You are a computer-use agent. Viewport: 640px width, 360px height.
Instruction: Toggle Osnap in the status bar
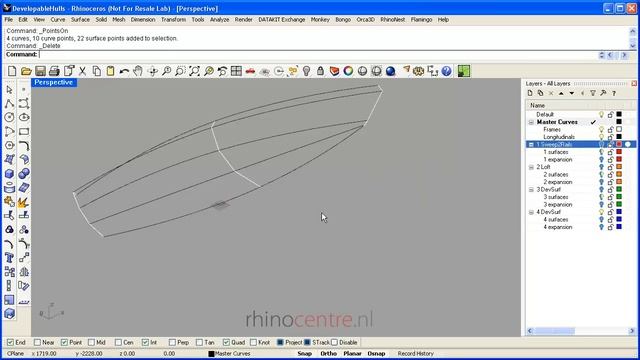tap(376, 354)
